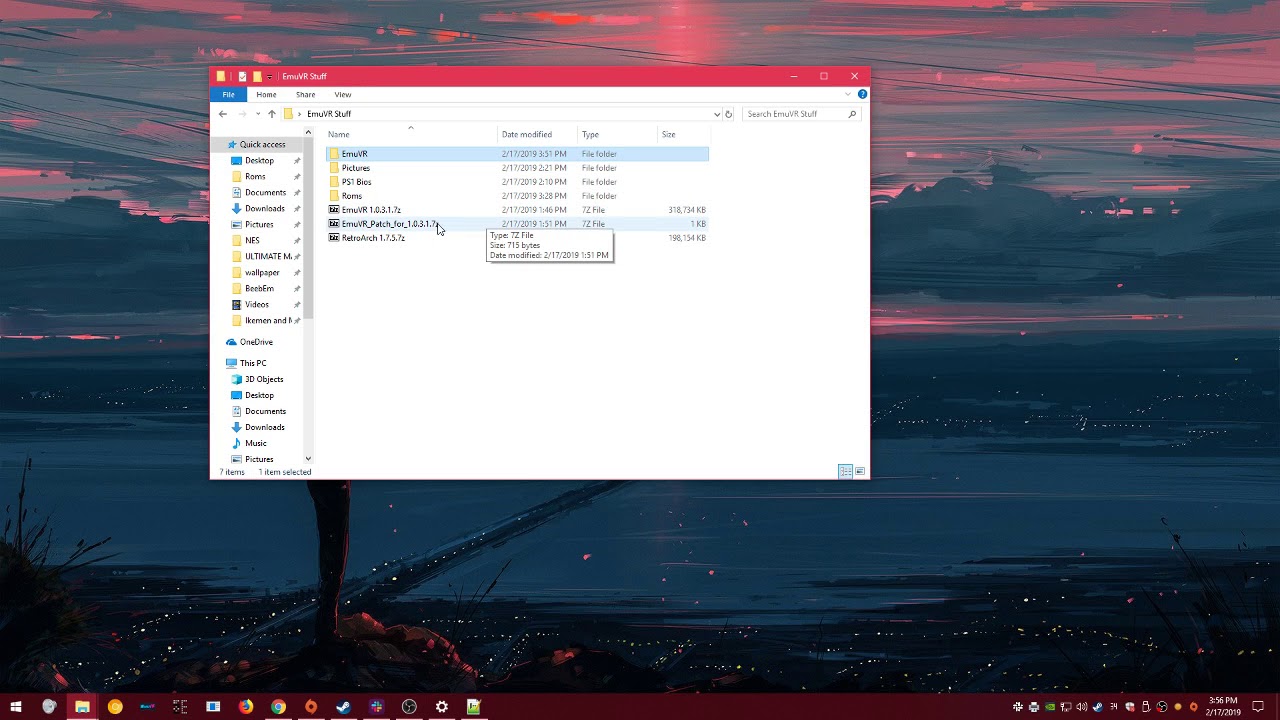
Task: Click the Refresh button in address bar
Action: (x=728, y=114)
